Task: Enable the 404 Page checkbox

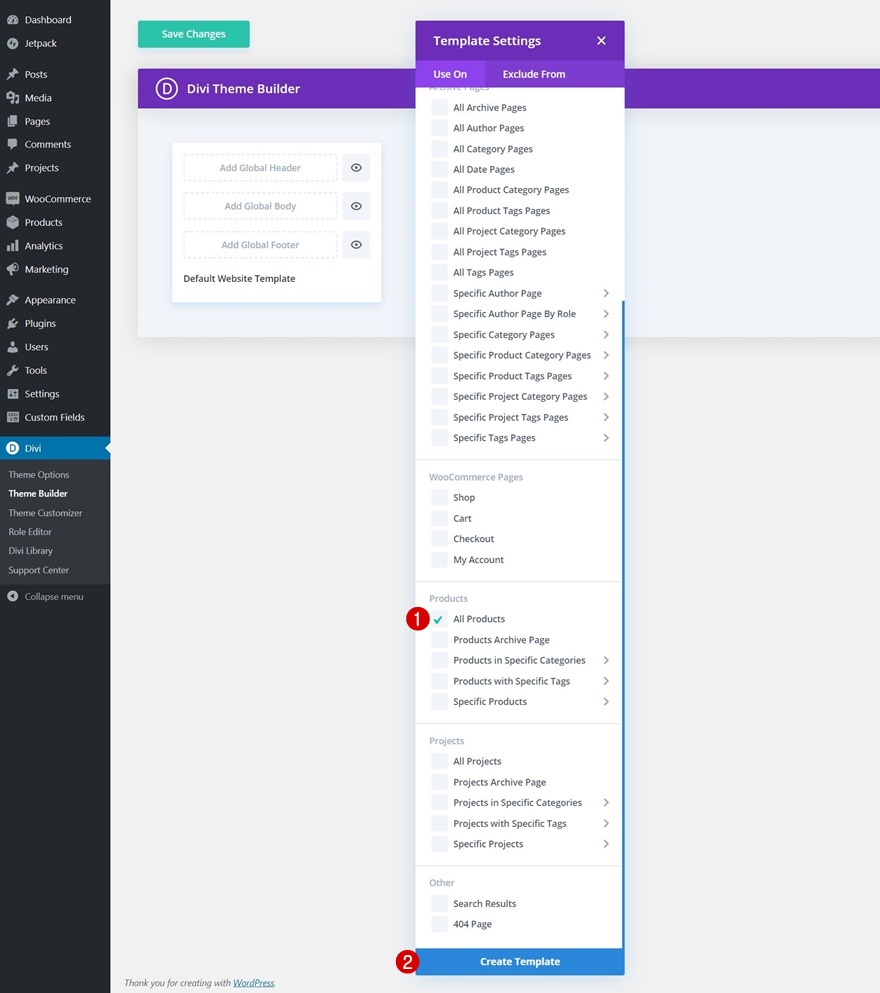Action: click(439, 925)
